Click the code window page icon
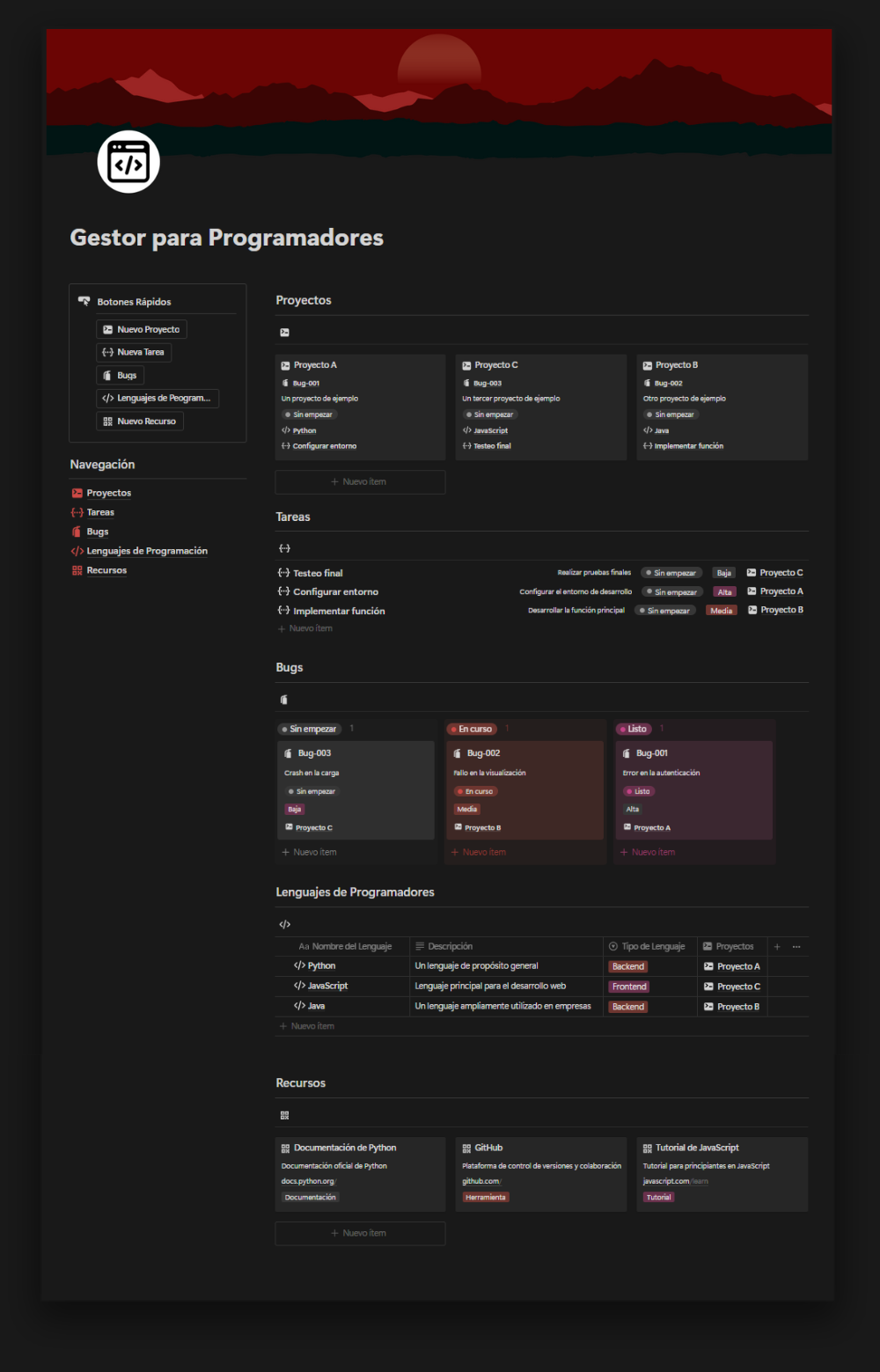Screen dimensions: 880x1372 coord(128,162)
